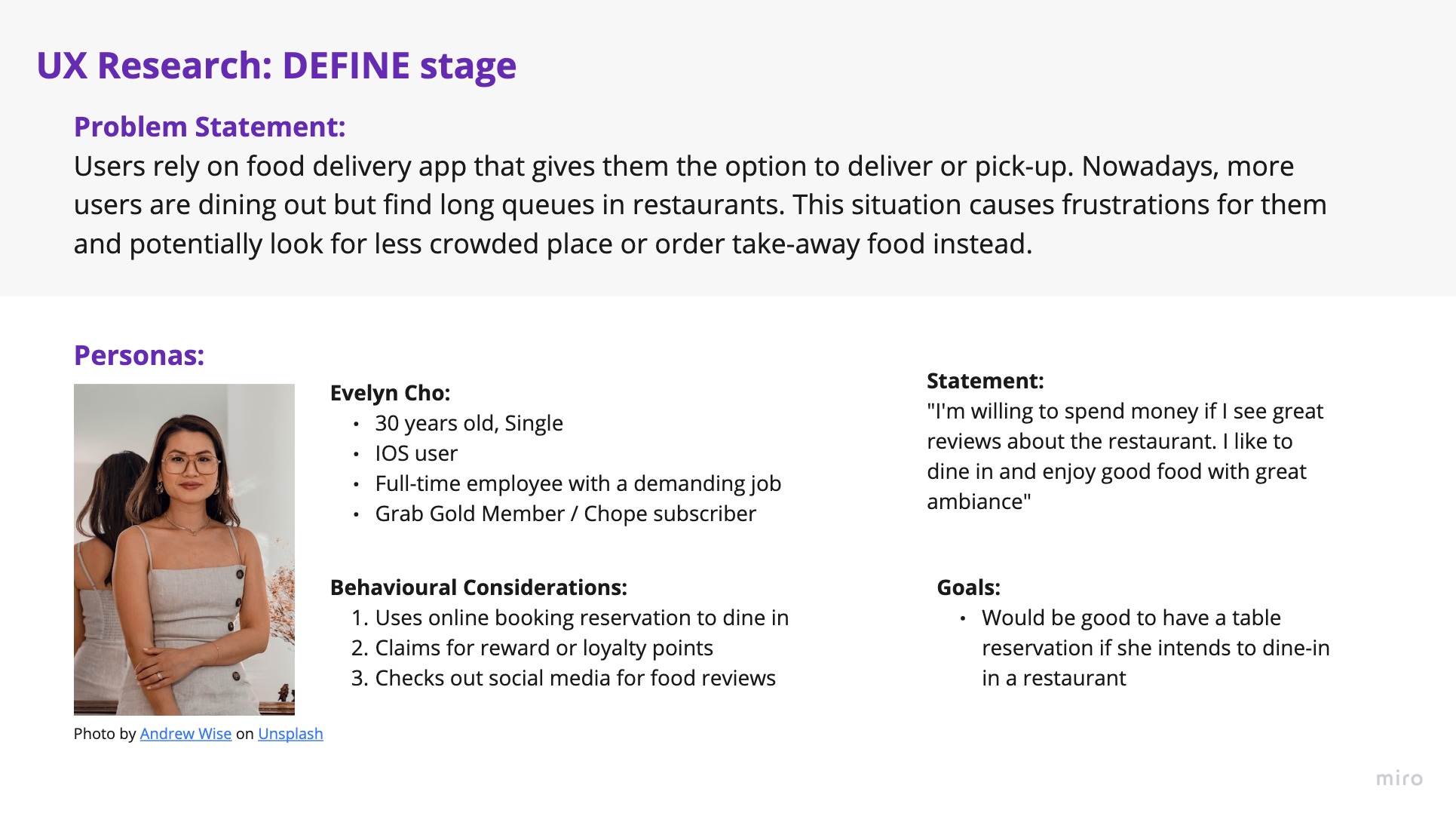Select the "Problem Statement:" heading
Screen dimensions: 1456x819
210,127
